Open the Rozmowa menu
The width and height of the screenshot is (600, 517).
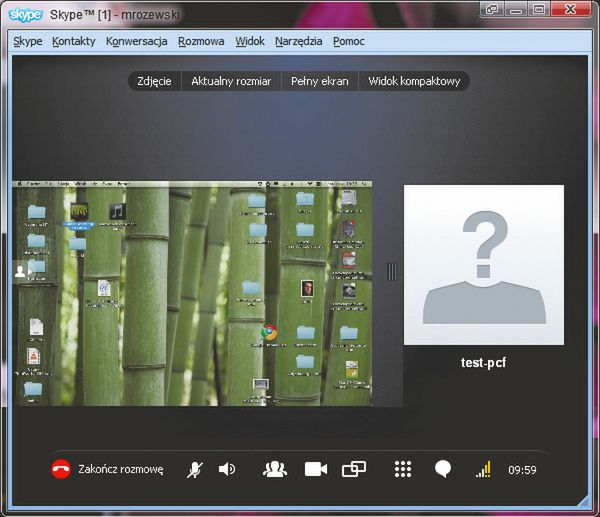201,41
